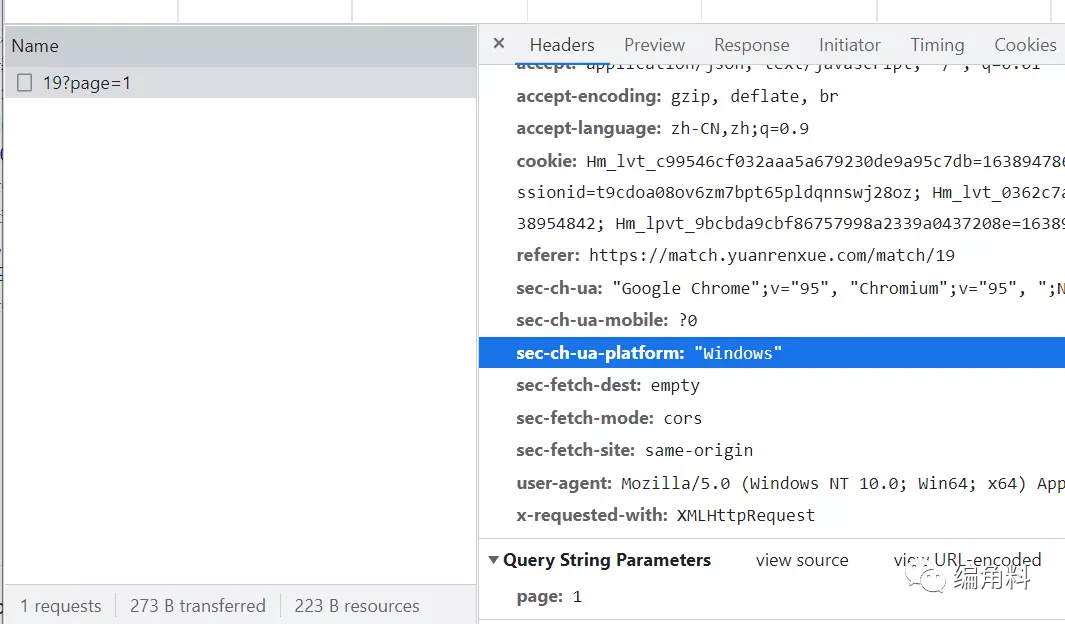Viewport: 1065px width, 624px height.
Task: Click the view source link
Action: tap(801, 560)
